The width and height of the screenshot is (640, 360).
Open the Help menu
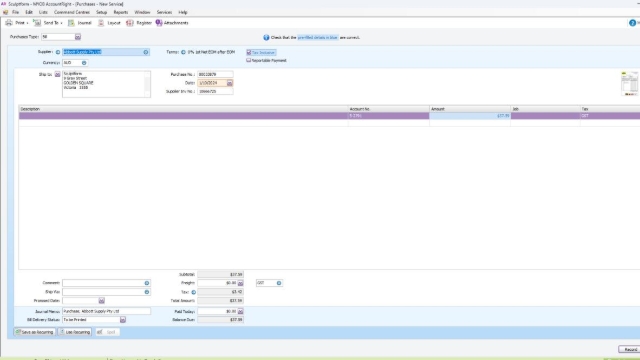pyautogui.click(x=183, y=12)
